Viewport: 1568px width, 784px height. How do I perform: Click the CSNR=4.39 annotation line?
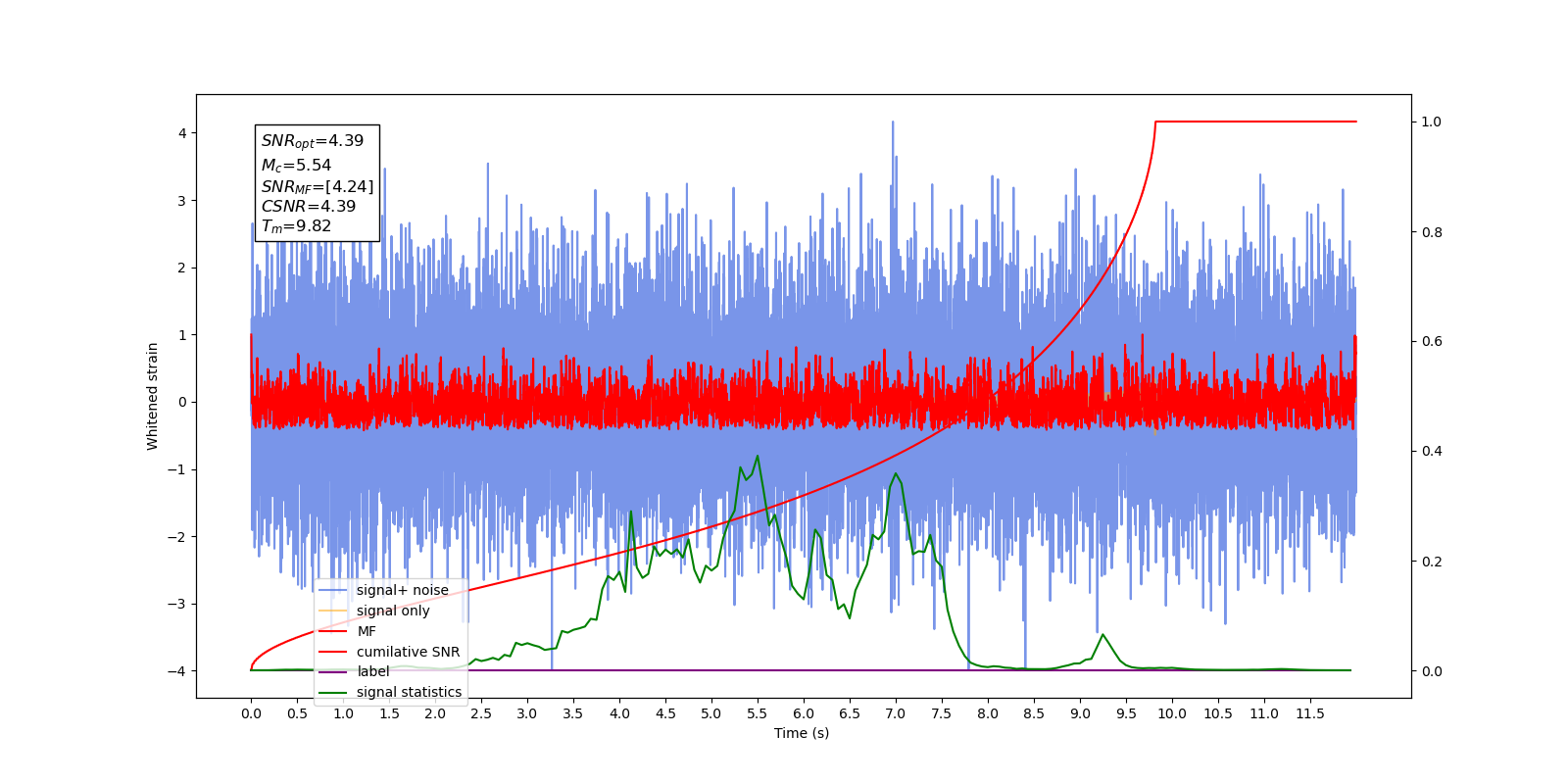coord(309,206)
